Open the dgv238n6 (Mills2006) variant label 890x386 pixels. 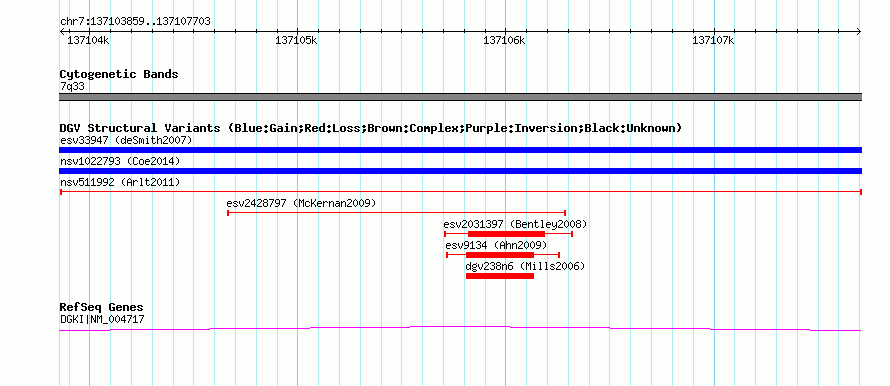click(525, 266)
